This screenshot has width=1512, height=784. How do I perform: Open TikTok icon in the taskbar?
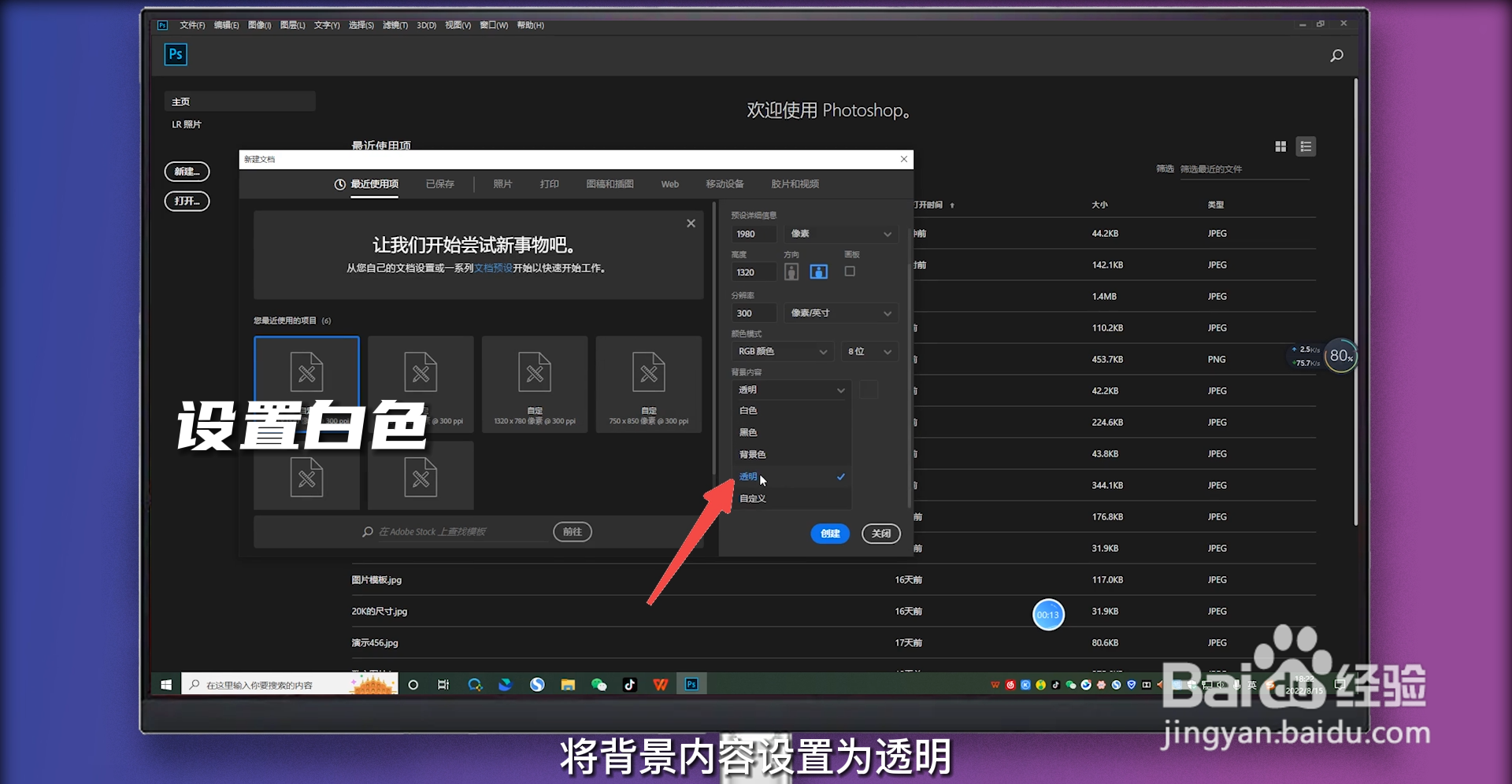pyautogui.click(x=629, y=685)
